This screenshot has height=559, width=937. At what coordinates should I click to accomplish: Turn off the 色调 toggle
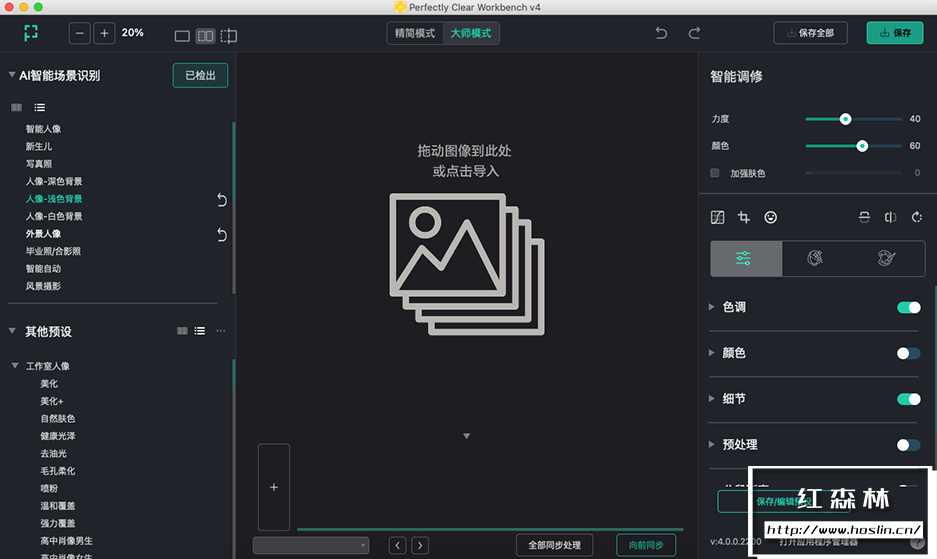click(908, 307)
